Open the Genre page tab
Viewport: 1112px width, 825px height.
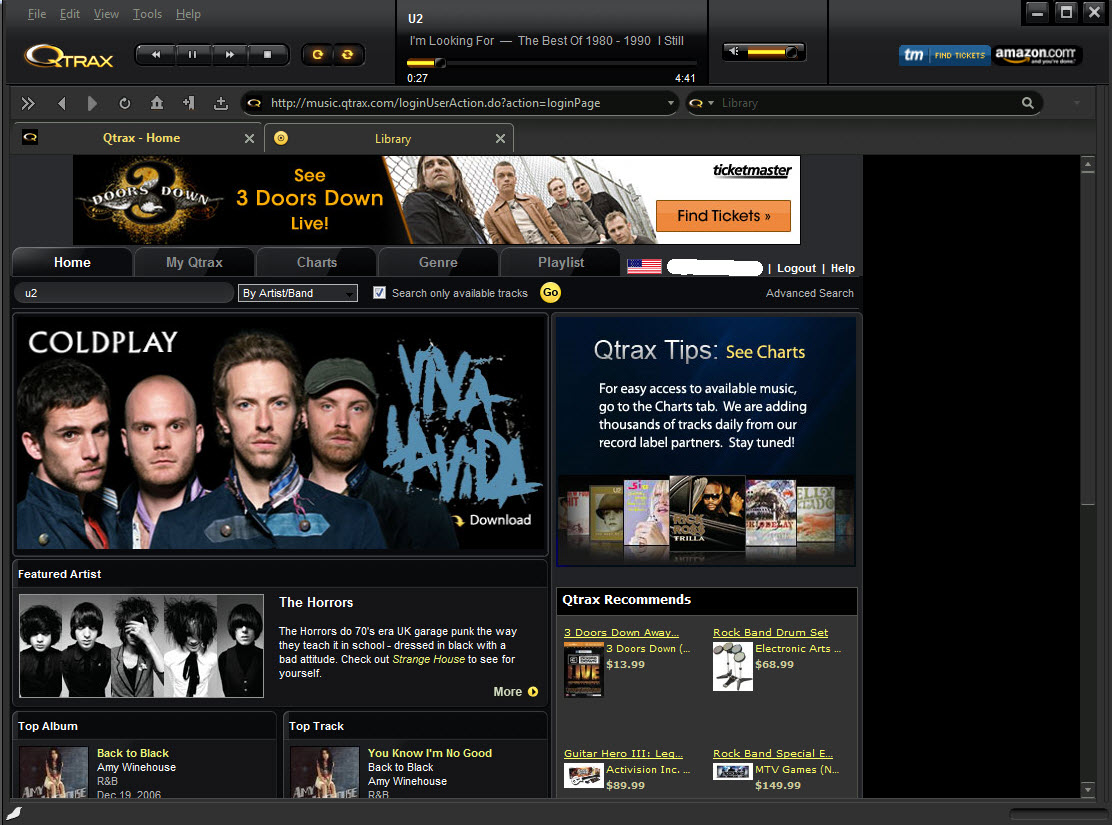[x=438, y=262]
